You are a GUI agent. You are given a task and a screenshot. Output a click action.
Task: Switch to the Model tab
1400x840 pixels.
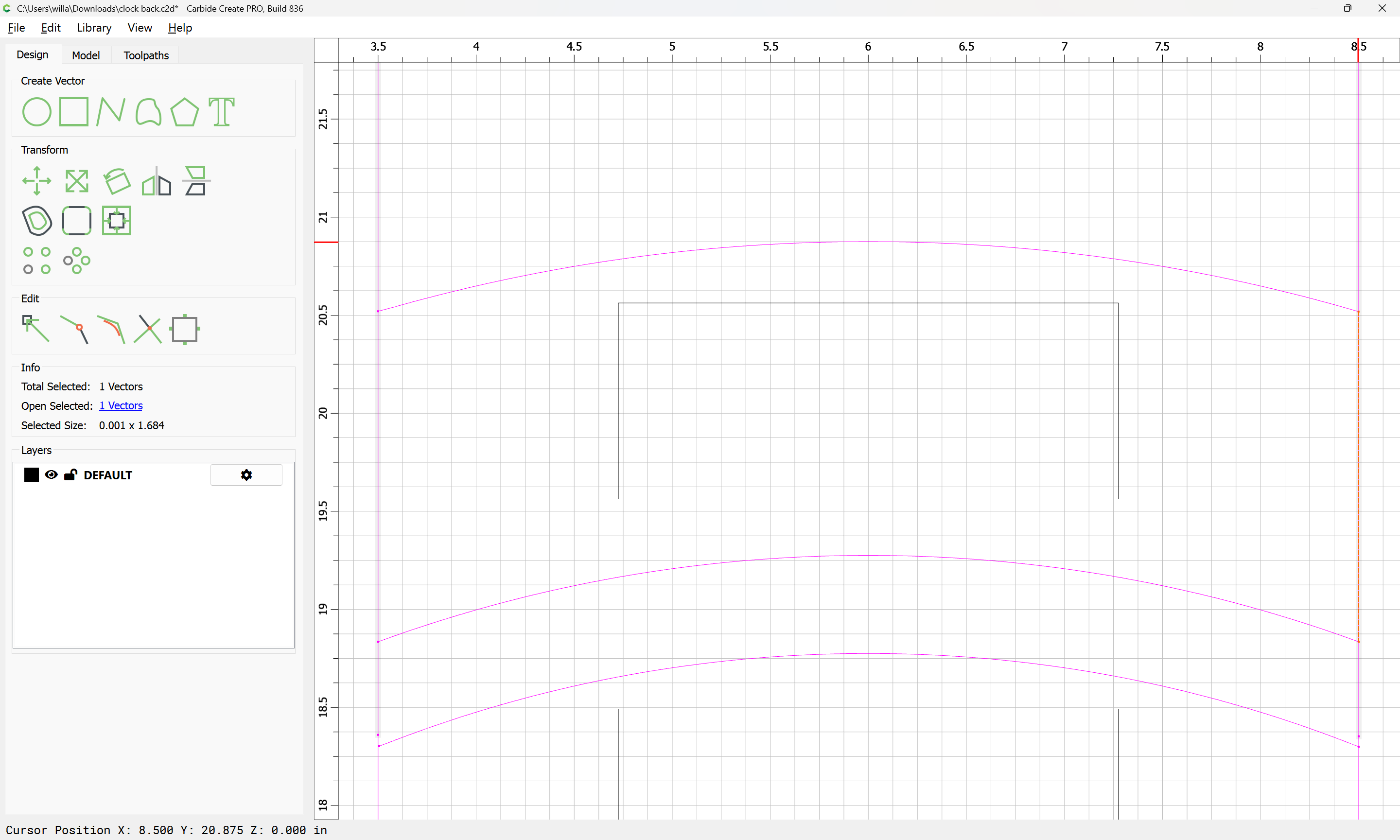click(x=86, y=55)
